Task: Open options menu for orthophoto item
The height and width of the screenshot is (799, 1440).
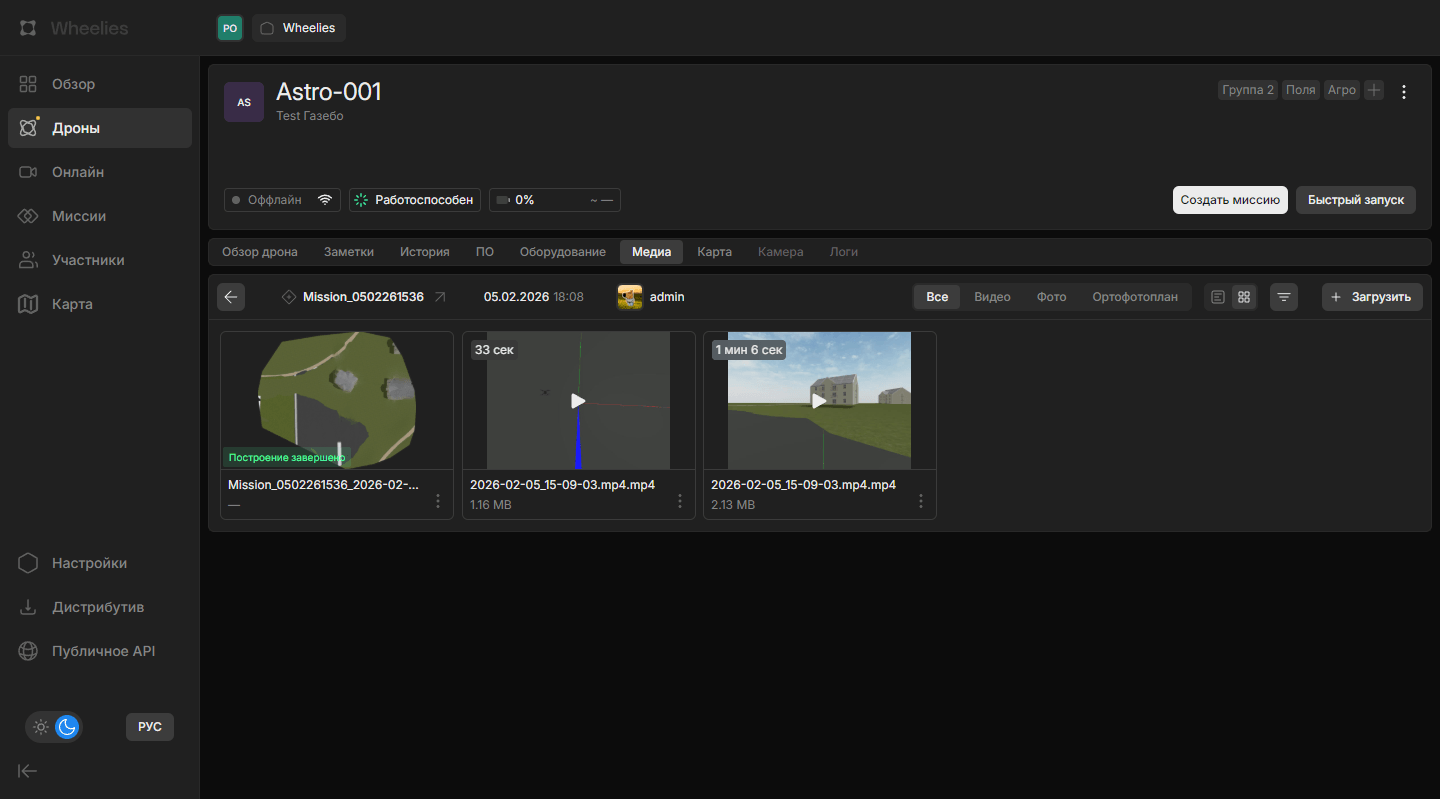Action: (x=438, y=501)
